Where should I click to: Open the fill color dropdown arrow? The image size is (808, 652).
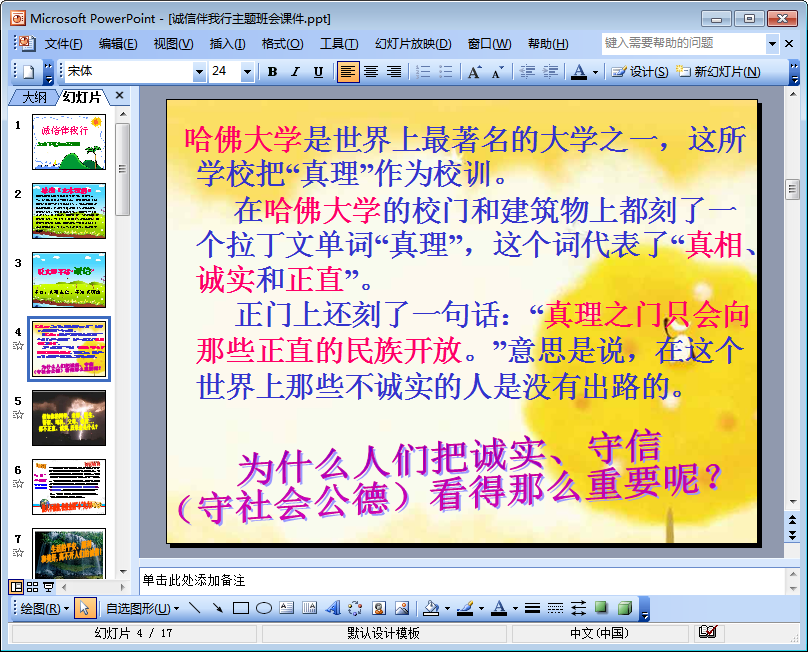pyautogui.click(x=447, y=609)
